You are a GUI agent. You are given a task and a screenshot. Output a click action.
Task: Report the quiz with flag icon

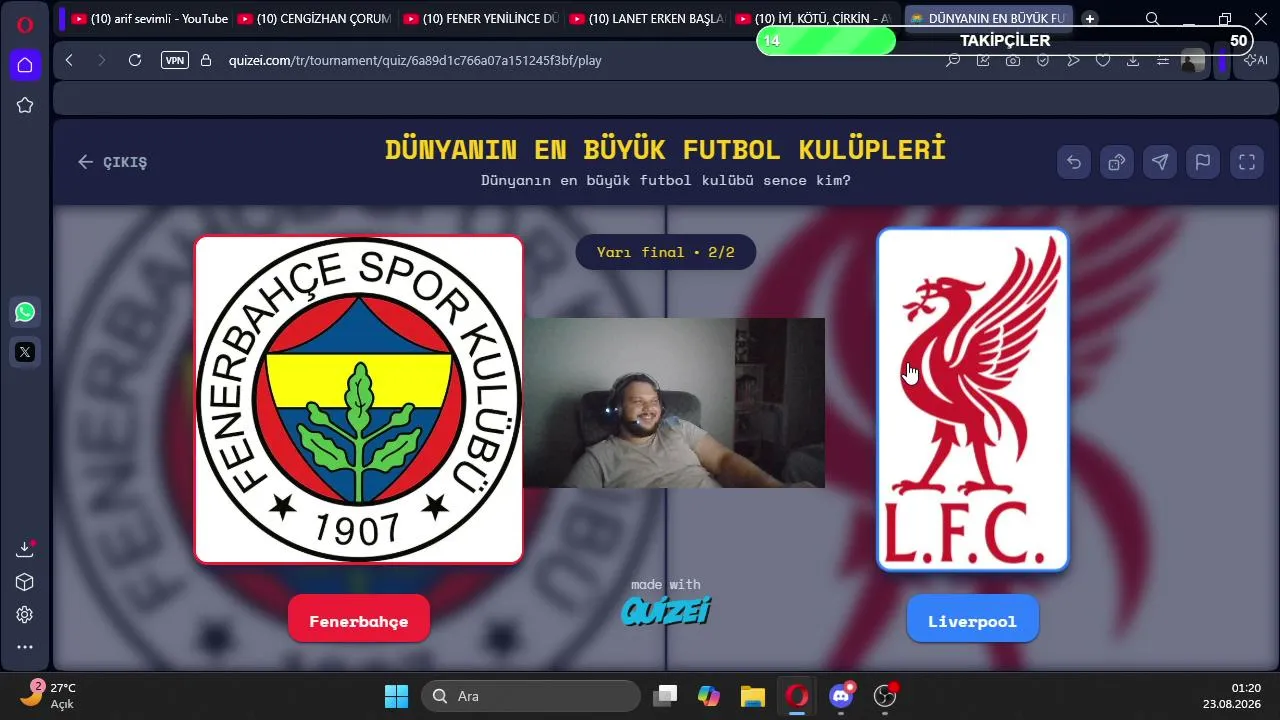pos(1203,162)
